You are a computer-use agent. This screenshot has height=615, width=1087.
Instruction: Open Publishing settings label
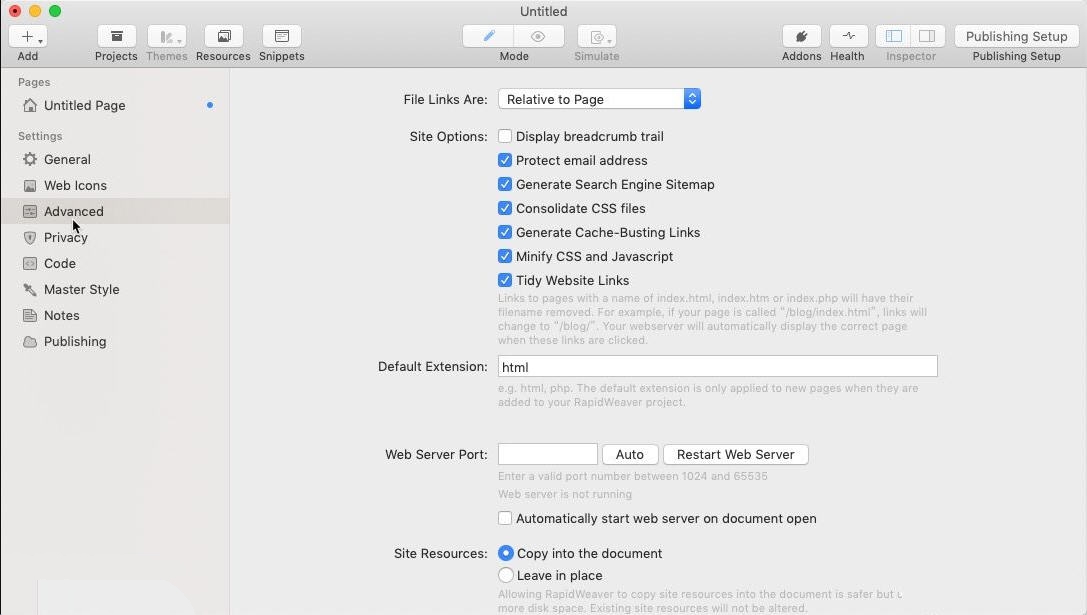click(x=75, y=342)
